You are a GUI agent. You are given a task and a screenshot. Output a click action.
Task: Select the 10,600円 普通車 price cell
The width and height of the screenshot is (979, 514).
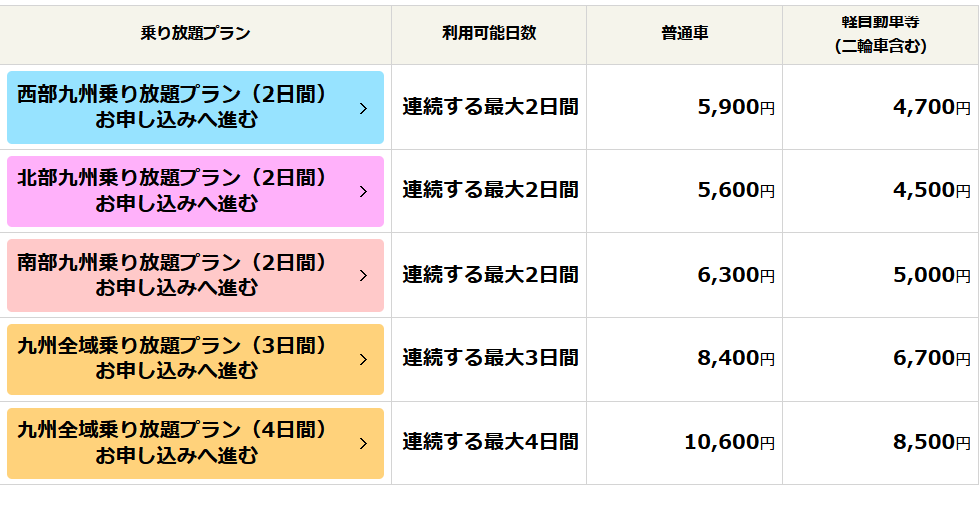pyautogui.click(x=729, y=442)
